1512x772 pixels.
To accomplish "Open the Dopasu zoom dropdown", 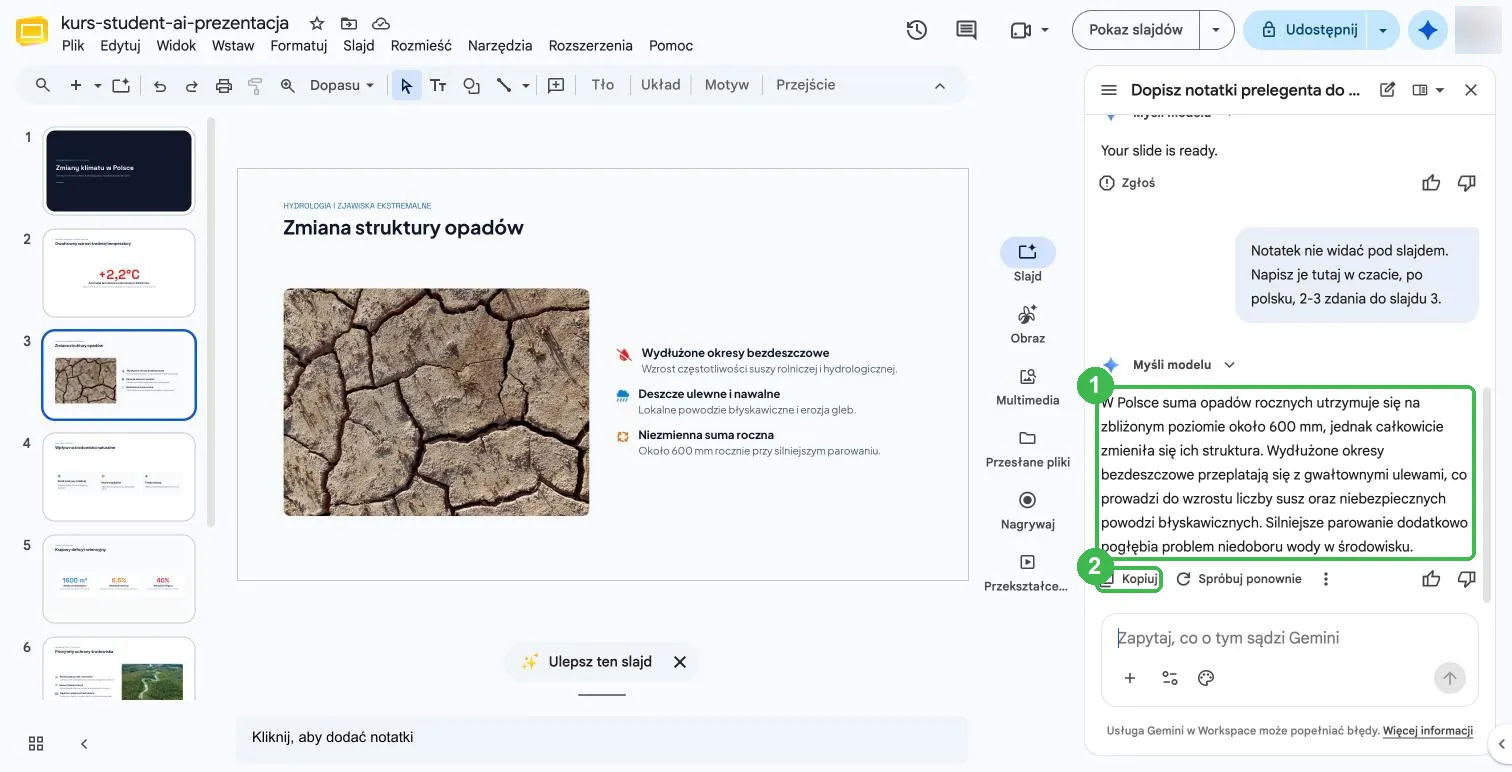I will [342, 85].
